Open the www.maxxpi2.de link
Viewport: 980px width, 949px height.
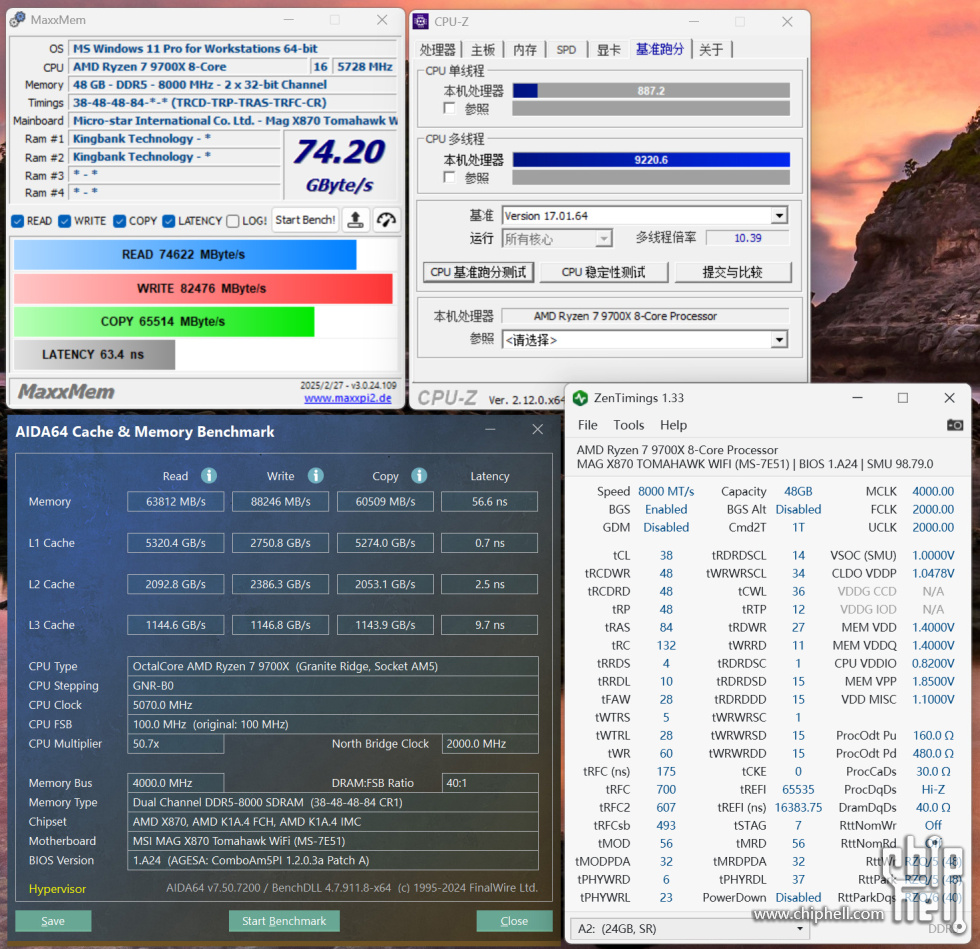click(348, 398)
